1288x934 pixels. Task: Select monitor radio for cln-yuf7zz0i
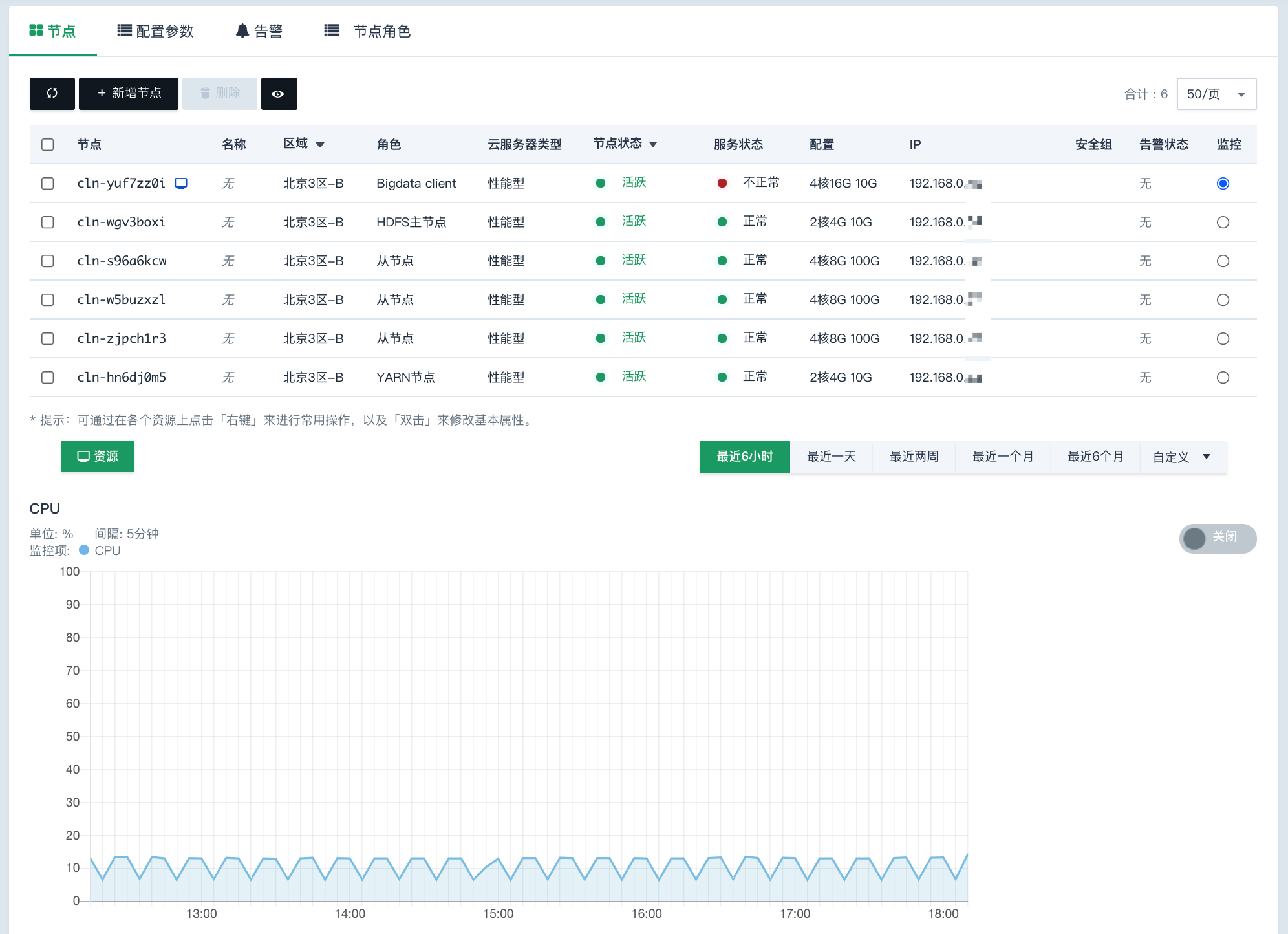(x=1223, y=184)
